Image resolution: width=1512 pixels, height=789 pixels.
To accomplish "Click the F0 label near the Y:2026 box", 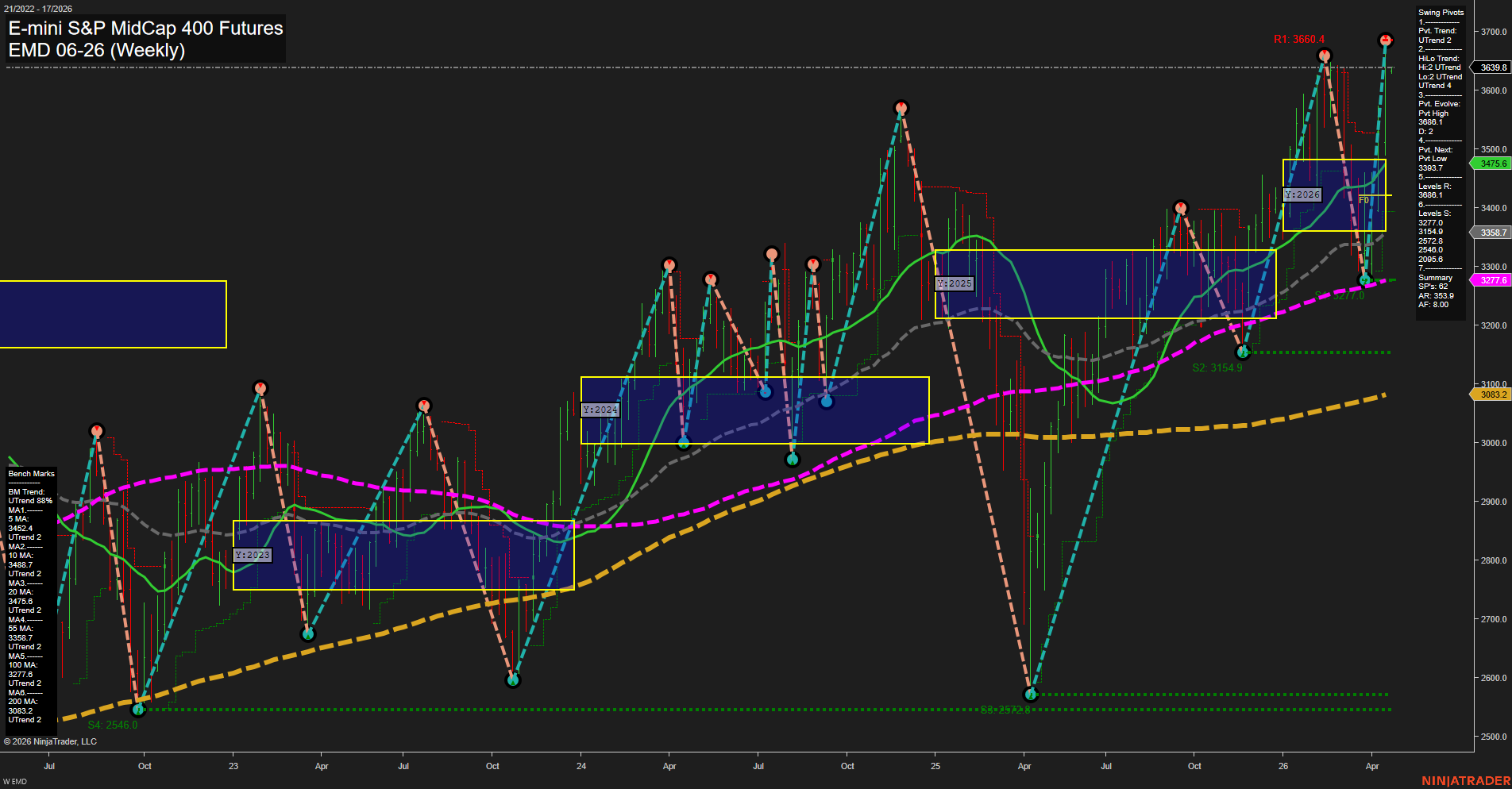I will 1363,201.
